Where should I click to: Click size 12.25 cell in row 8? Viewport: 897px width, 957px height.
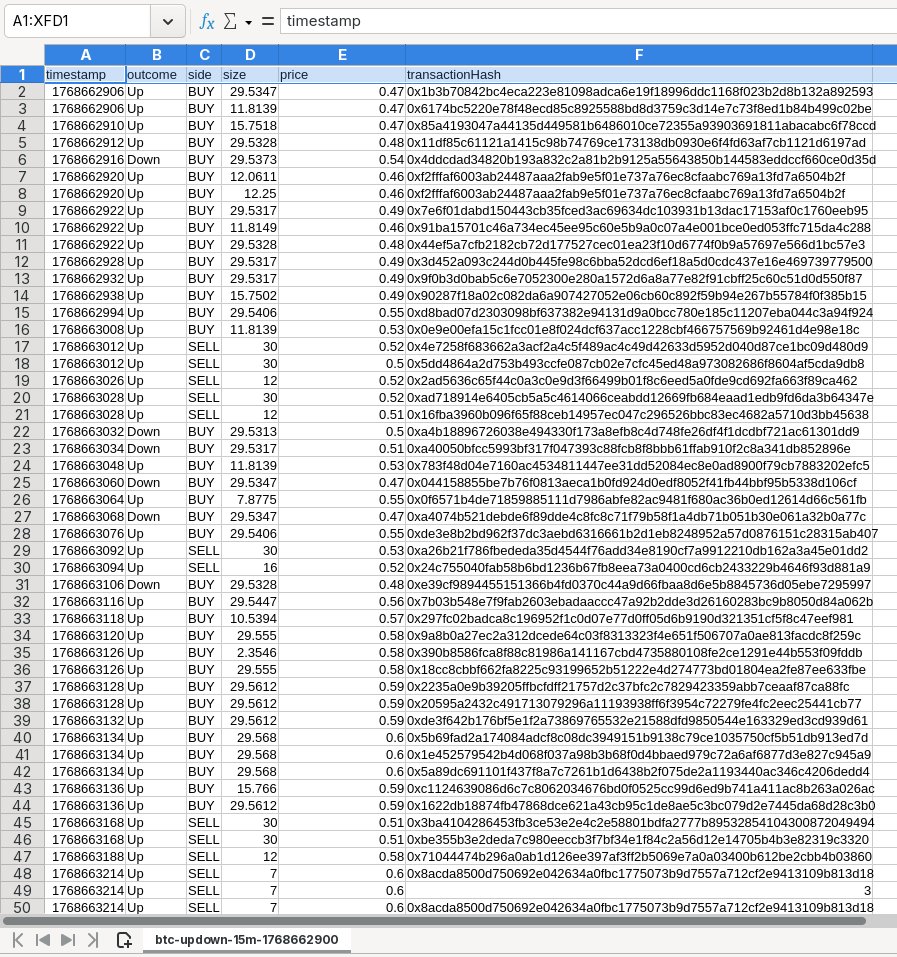coord(250,193)
